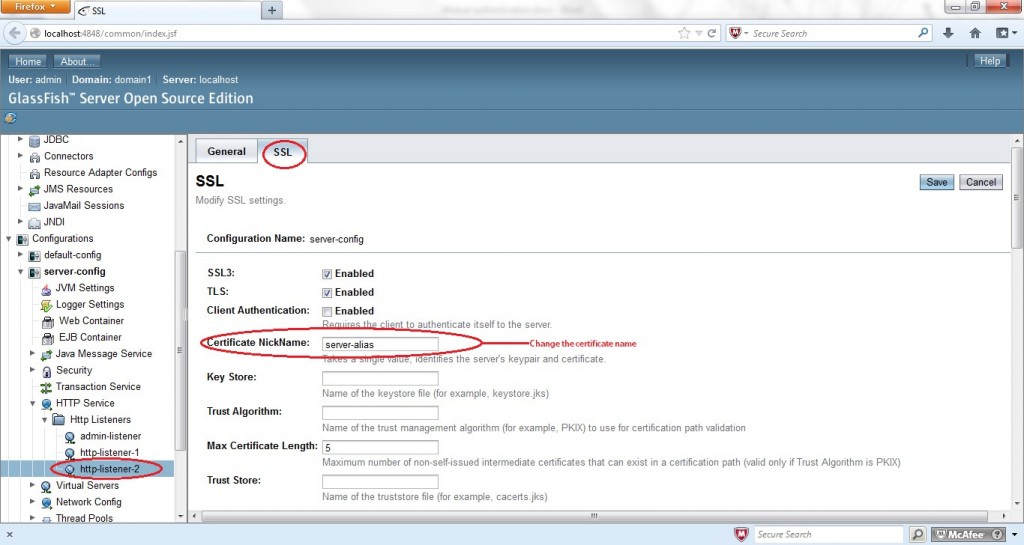Expand the JDBC tree node
The height and width of the screenshot is (545, 1024).
click(x=20, y=139)
